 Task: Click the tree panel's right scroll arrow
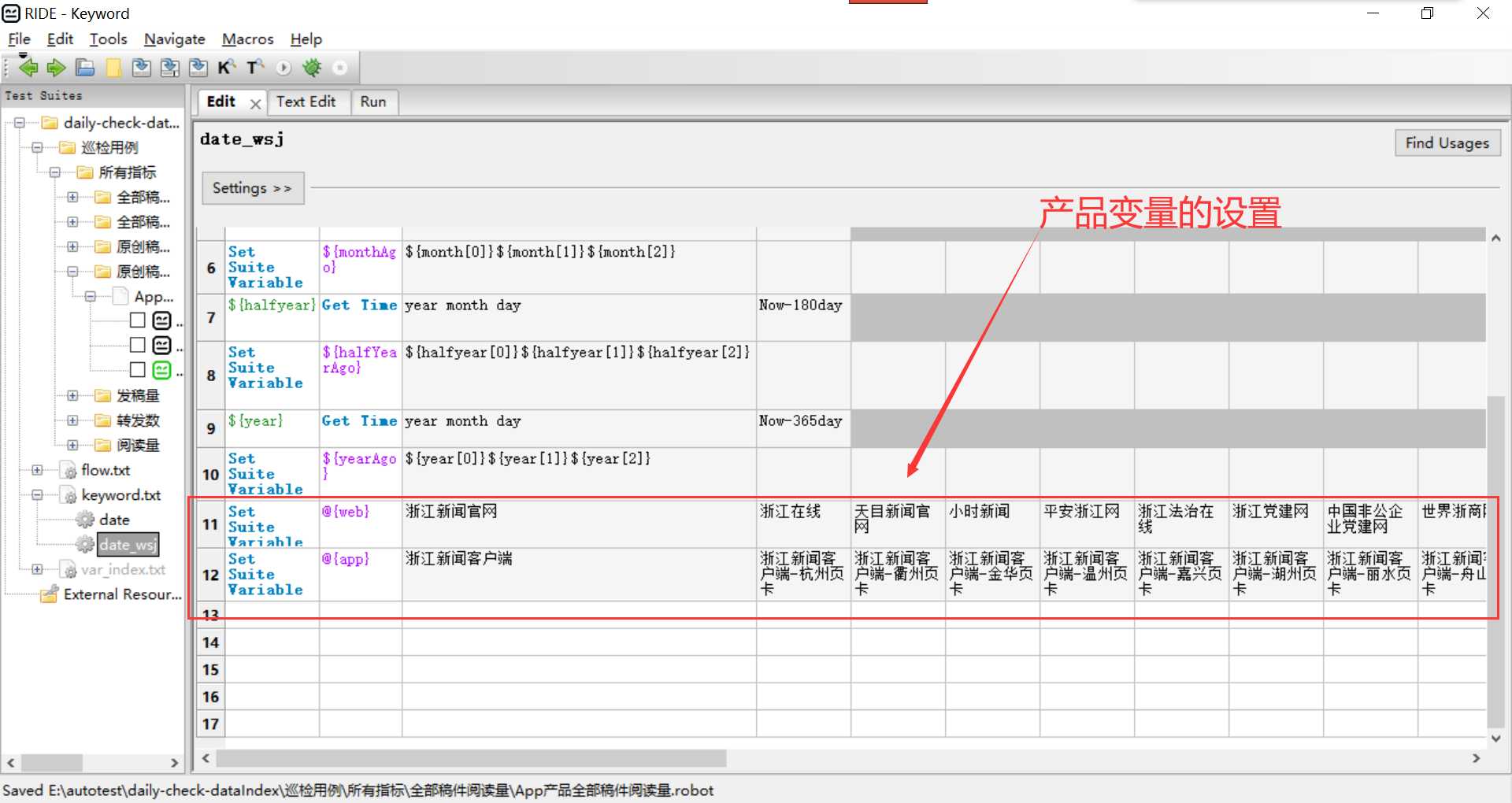(174, 763)
